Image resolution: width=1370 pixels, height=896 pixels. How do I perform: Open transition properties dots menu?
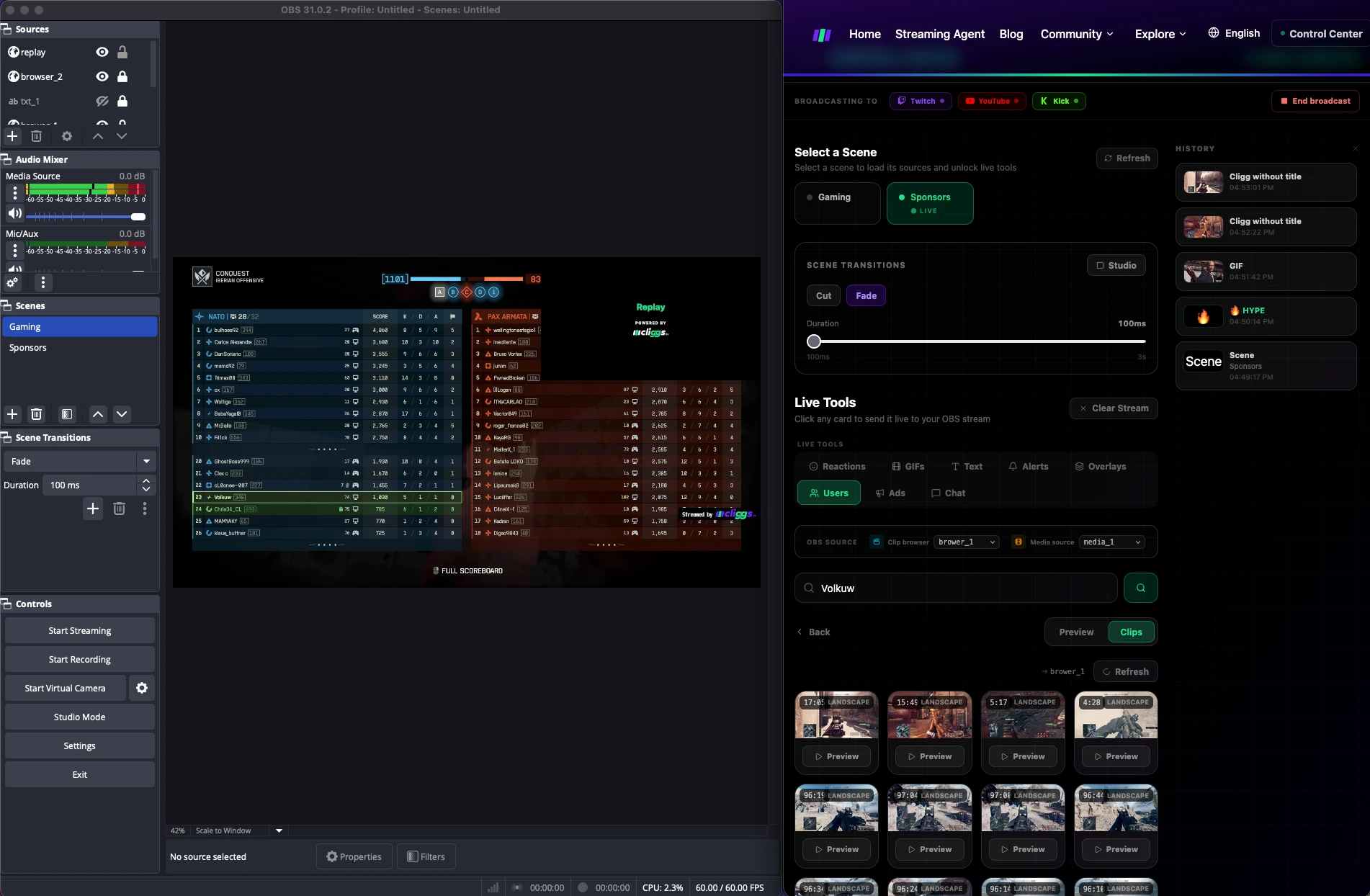[x=145, y=509]
